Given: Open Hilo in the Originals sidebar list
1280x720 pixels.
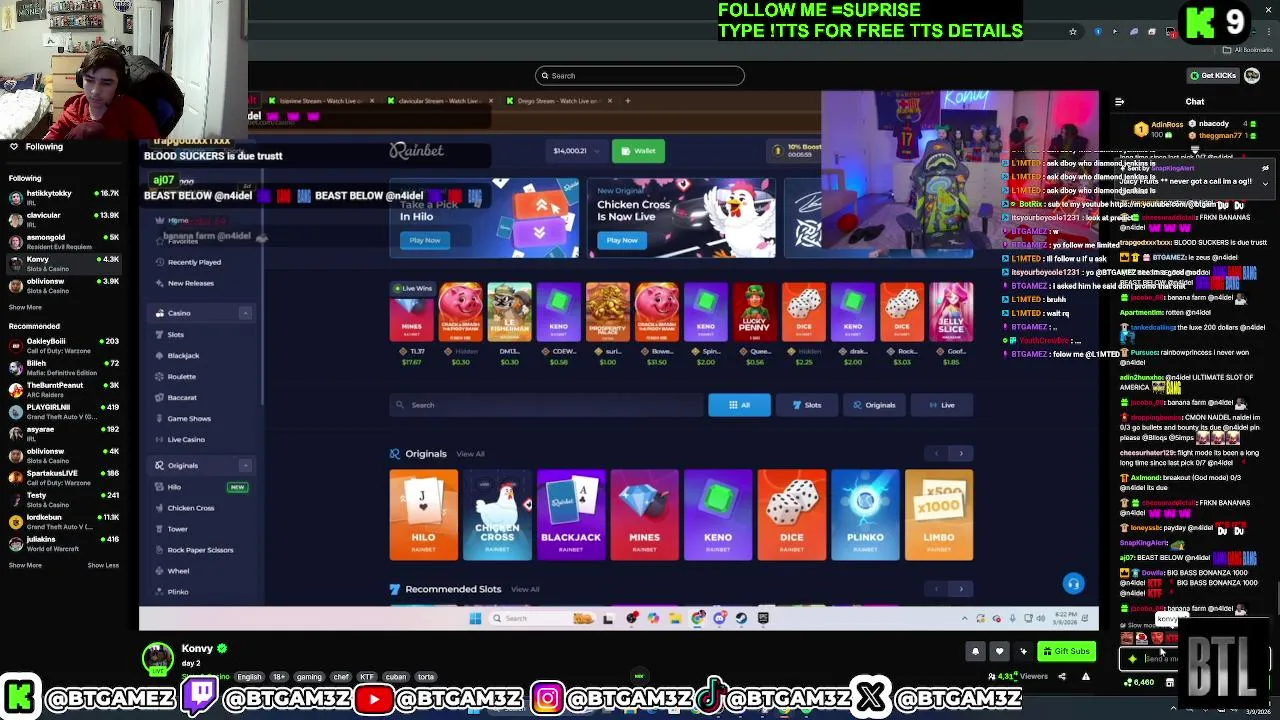Looking at the screenshot, I should (x=174, y=487).
